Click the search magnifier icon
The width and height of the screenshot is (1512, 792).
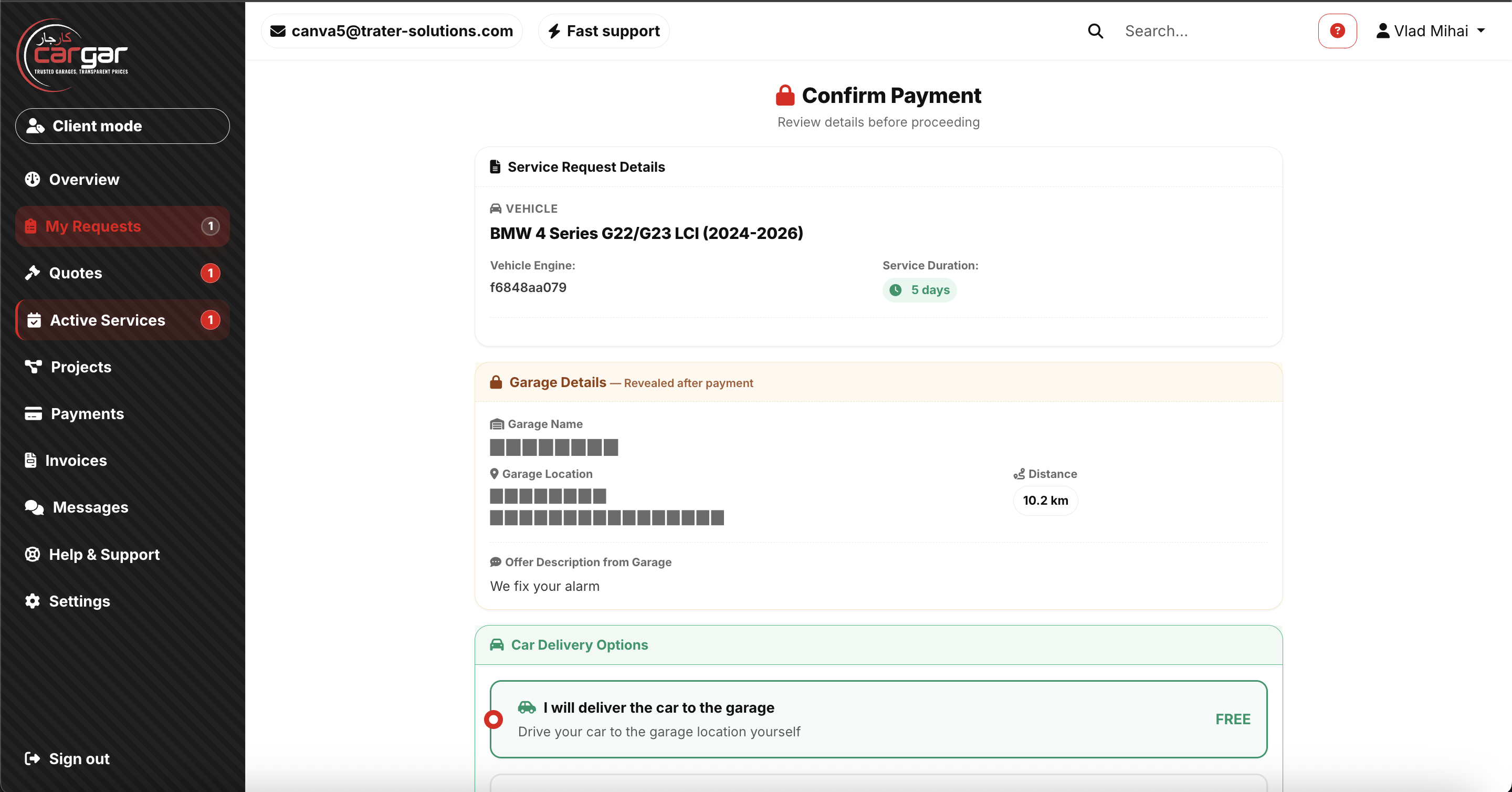click(x=1095, y=30)
